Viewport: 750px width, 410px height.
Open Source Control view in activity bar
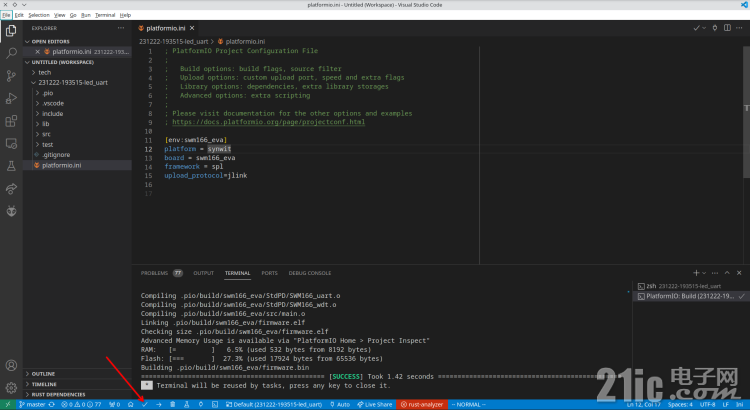pyautogui.click(x=11, y=76)
